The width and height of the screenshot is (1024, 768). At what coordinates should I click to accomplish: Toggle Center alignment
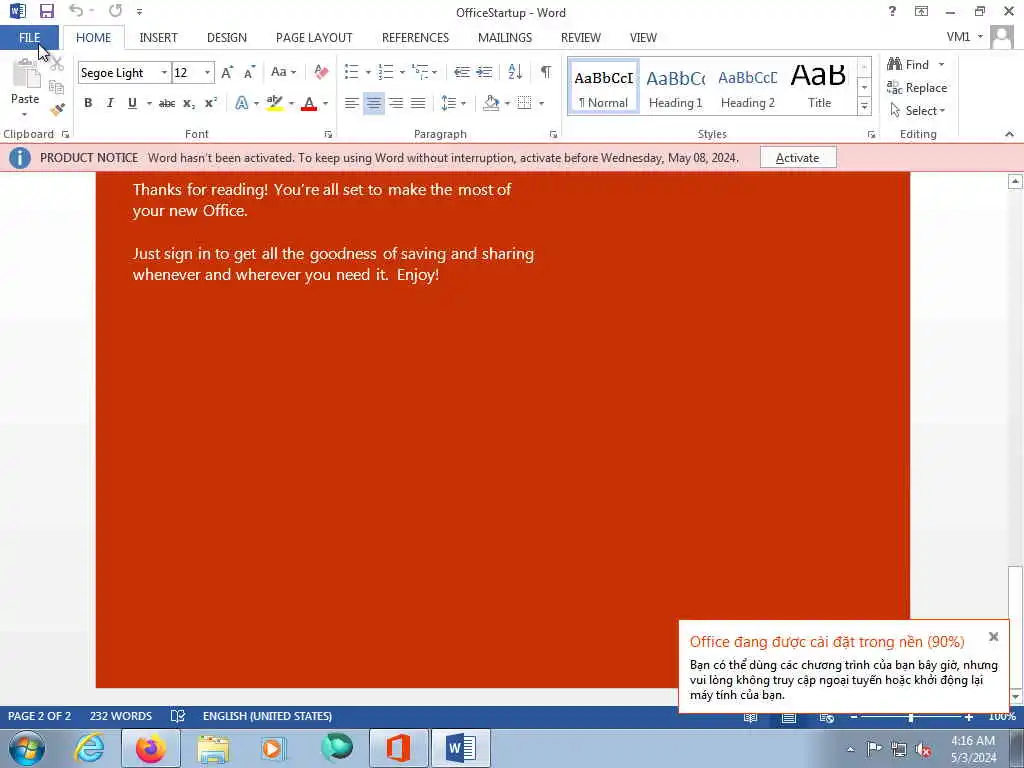(x=374, y=103)
